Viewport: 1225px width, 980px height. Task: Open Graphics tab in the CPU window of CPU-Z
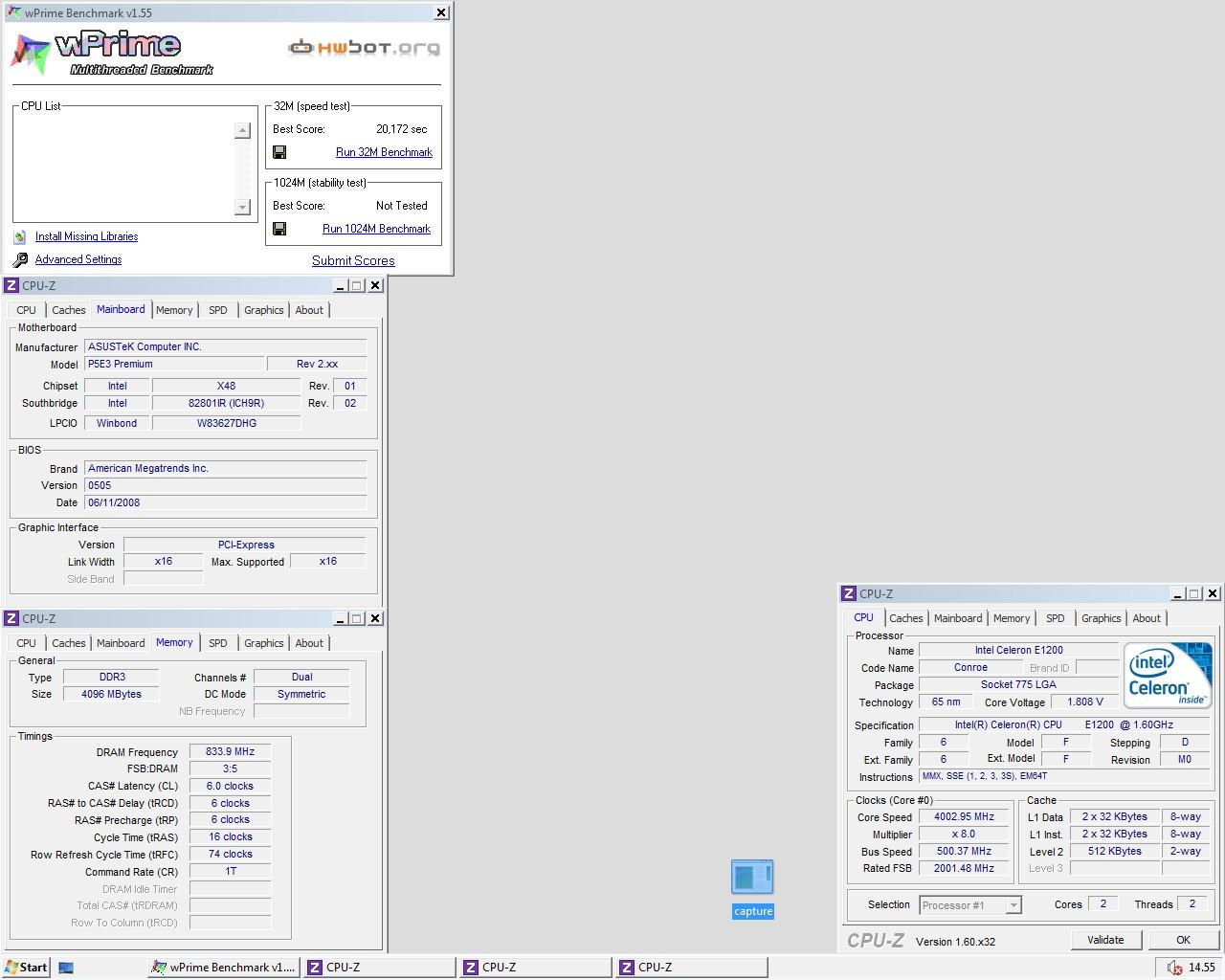[x=1102, y=618]
